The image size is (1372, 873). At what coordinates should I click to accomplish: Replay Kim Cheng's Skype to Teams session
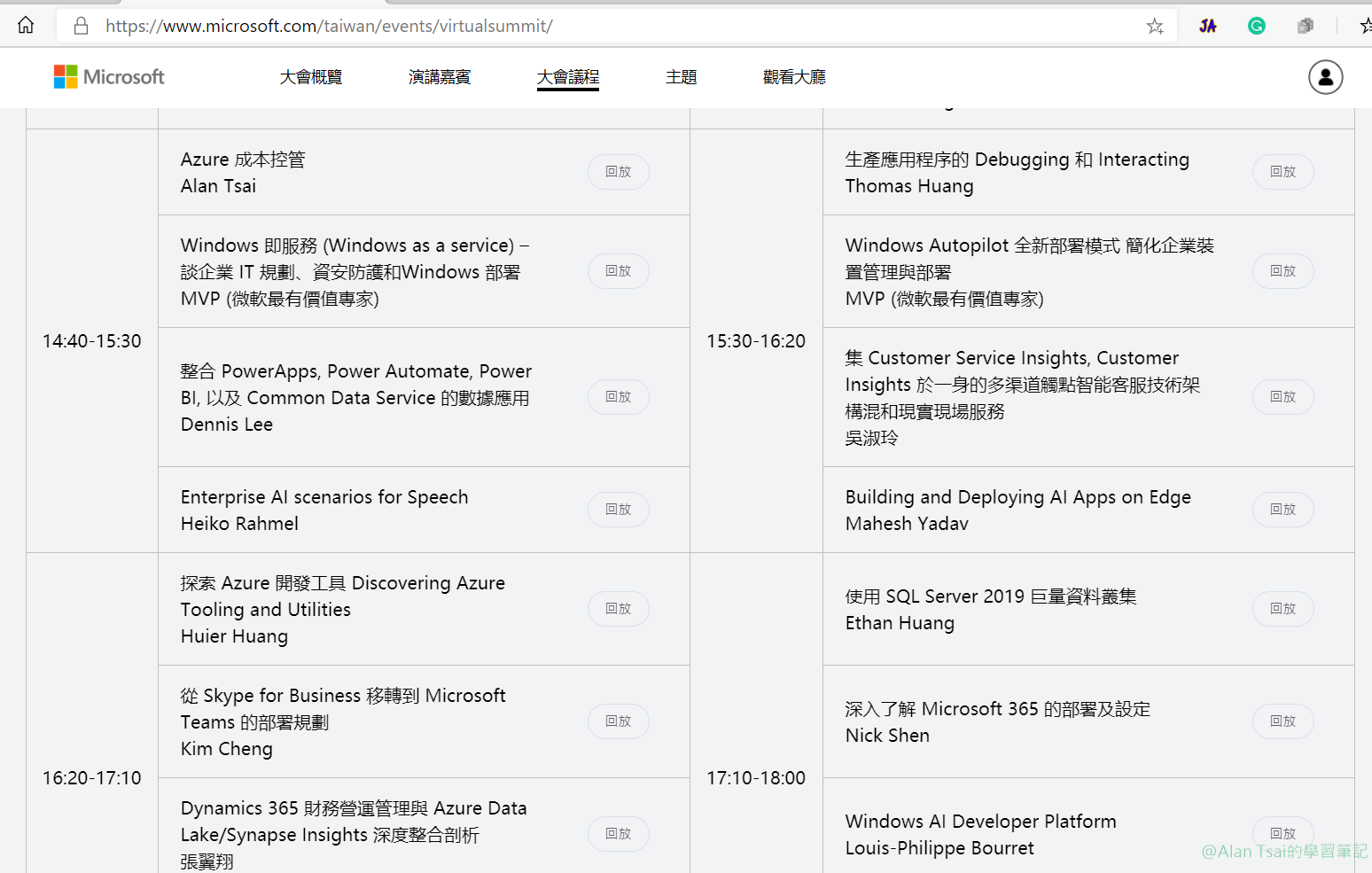pos(619,721)
